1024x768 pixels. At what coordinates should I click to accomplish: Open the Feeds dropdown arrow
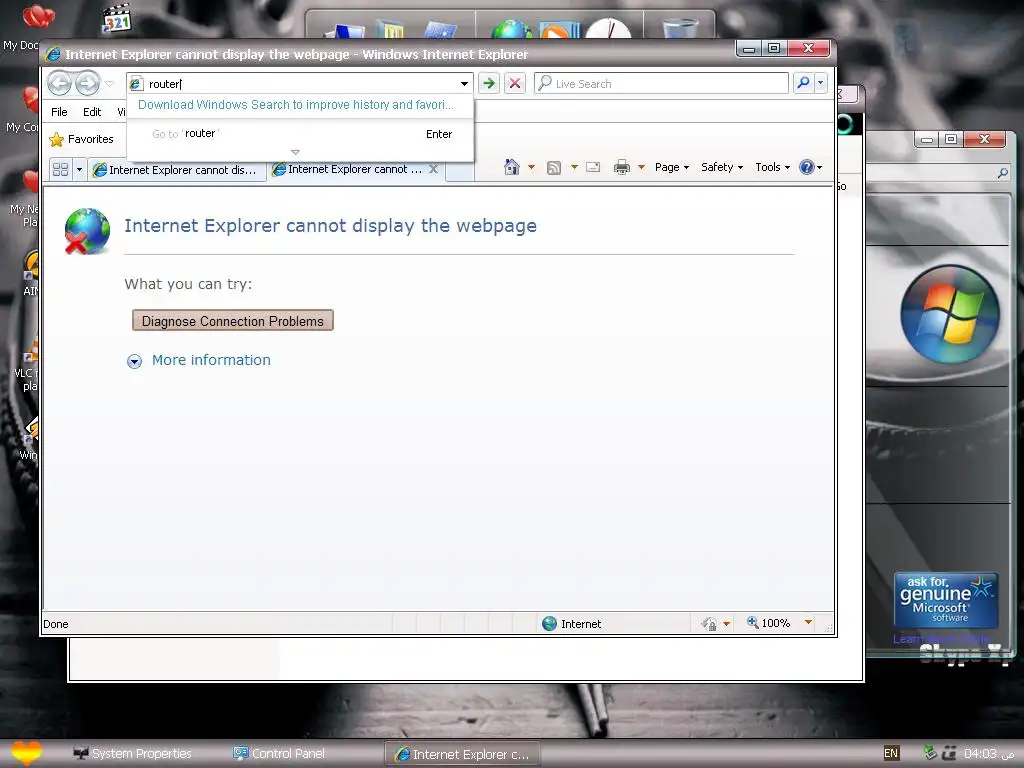coord(574,167)
